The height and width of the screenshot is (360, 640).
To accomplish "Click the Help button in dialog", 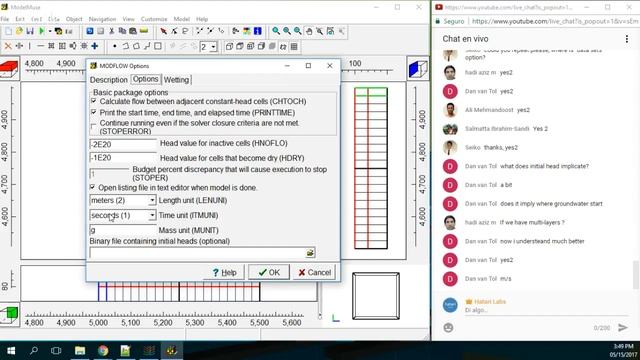I will click(x=224, y=272).
